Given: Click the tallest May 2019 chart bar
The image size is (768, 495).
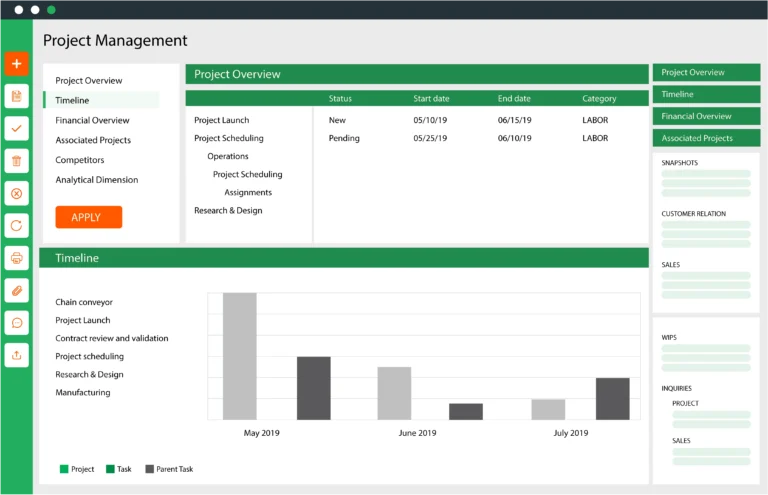Looking at the screenshot, I should [x=239, y=355].
